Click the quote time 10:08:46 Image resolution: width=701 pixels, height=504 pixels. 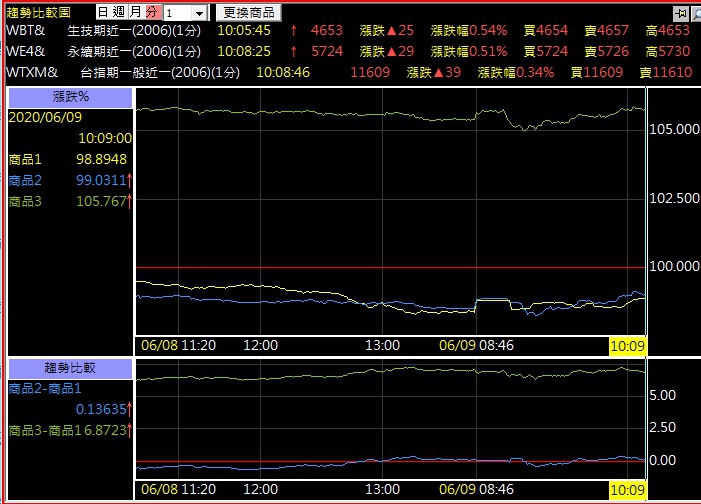(x=283, y=72)
